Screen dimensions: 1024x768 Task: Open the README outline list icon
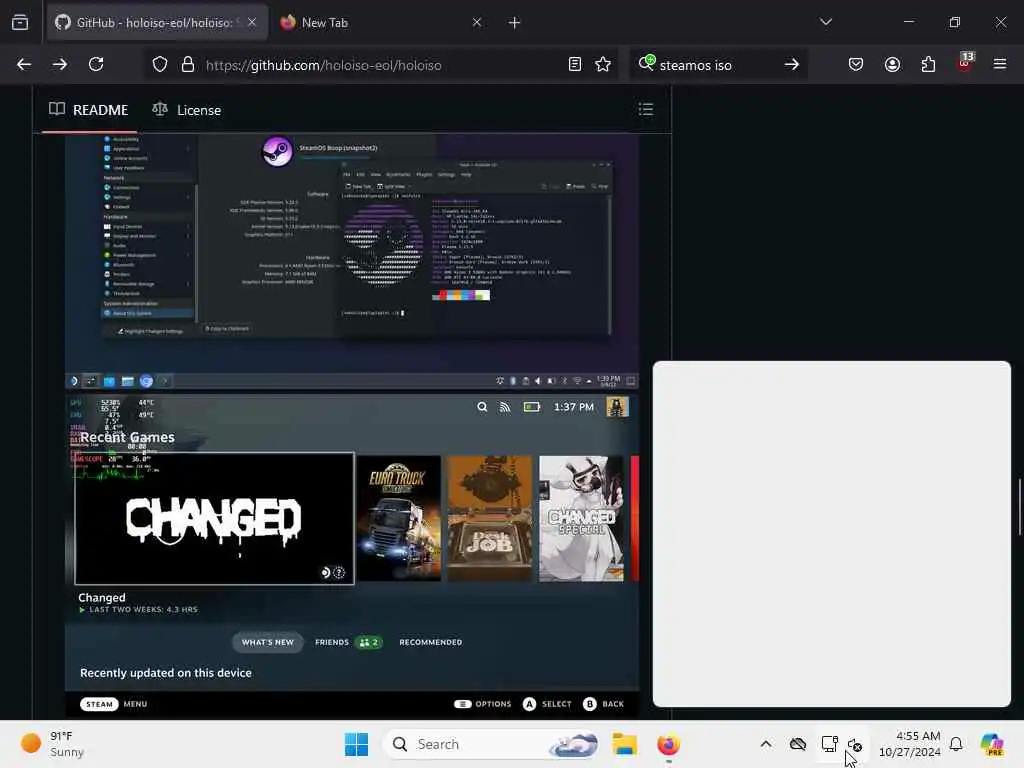point(646,109)
